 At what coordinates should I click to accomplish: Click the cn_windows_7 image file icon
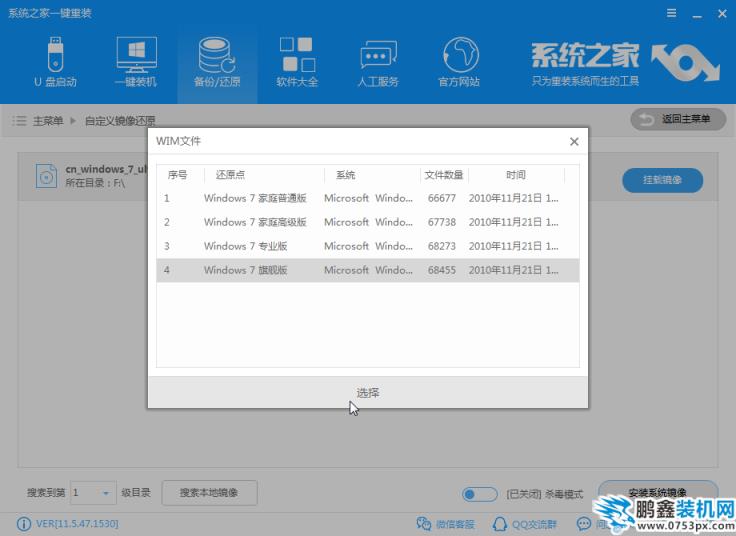pos(46,176)
